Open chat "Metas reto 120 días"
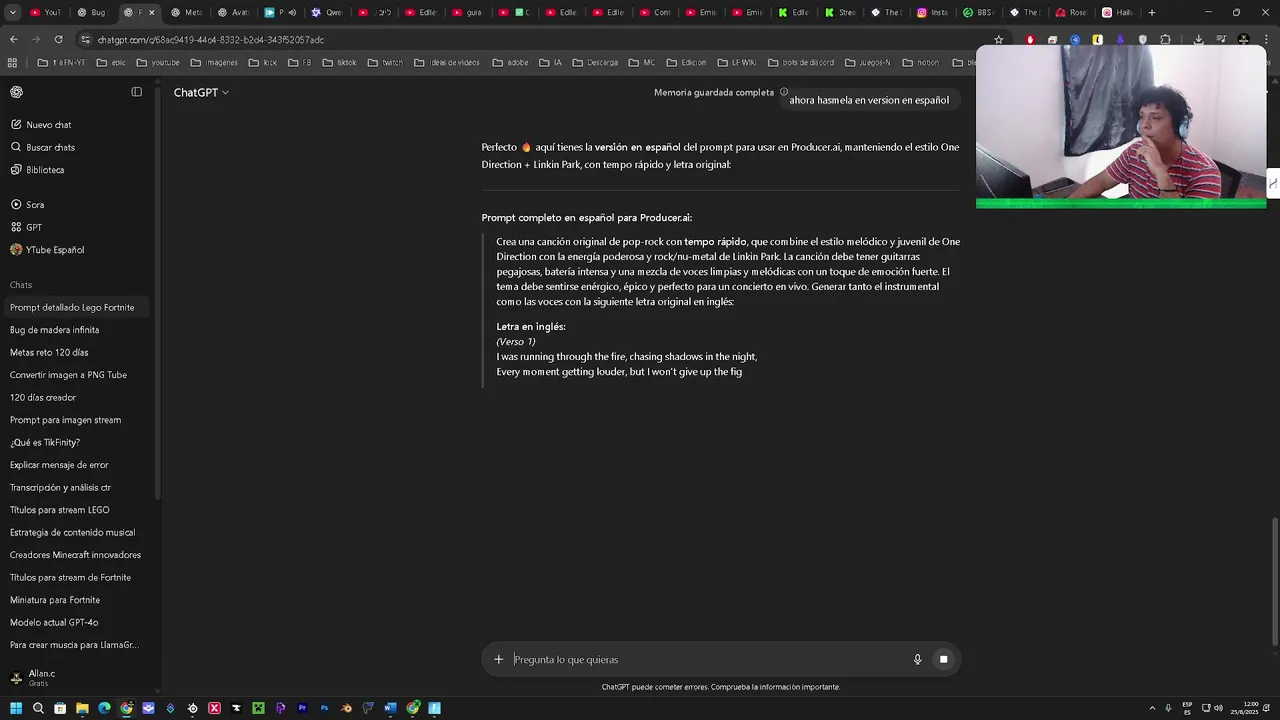 click(x=76, y=352)
